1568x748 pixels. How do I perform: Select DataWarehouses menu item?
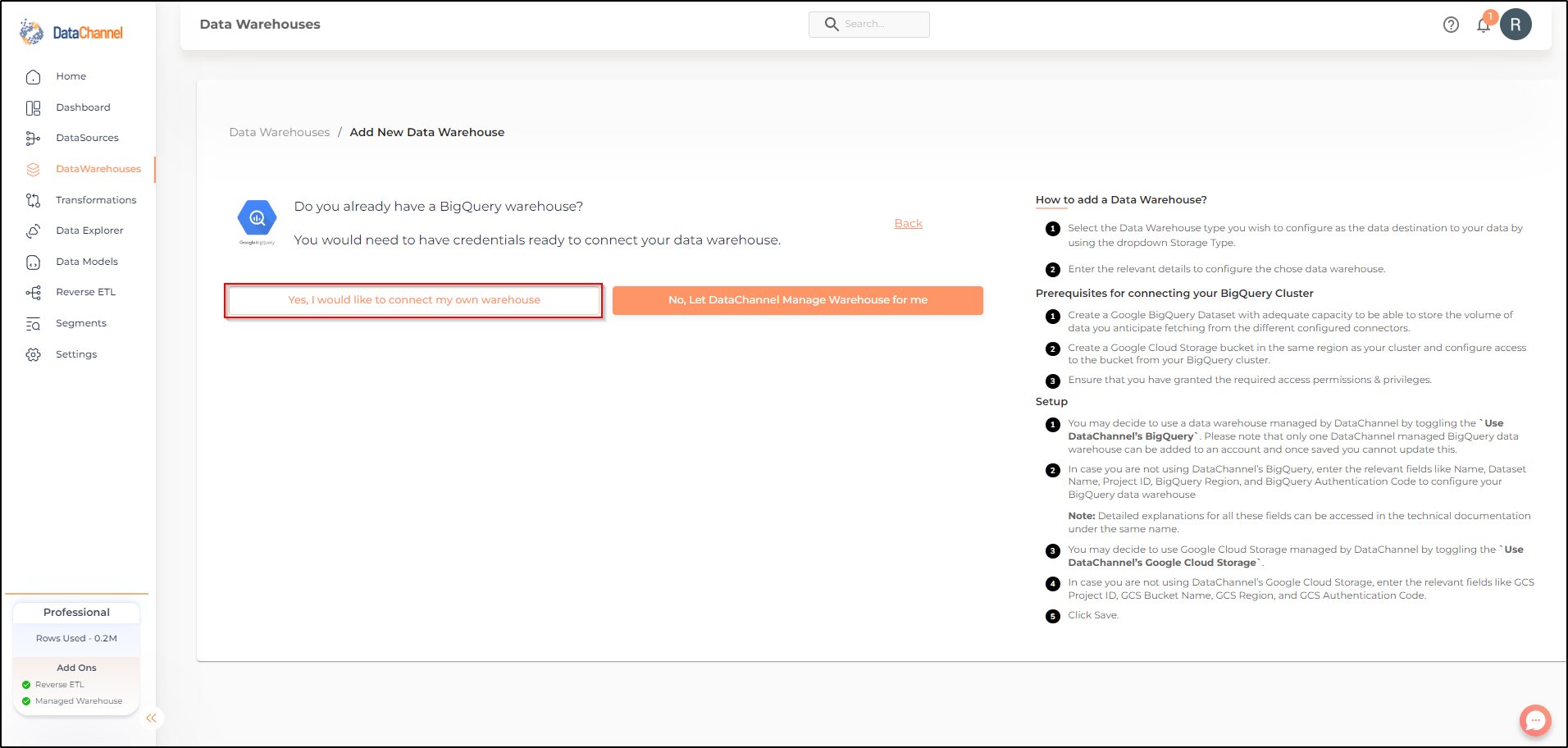click(x=98, y=169)
